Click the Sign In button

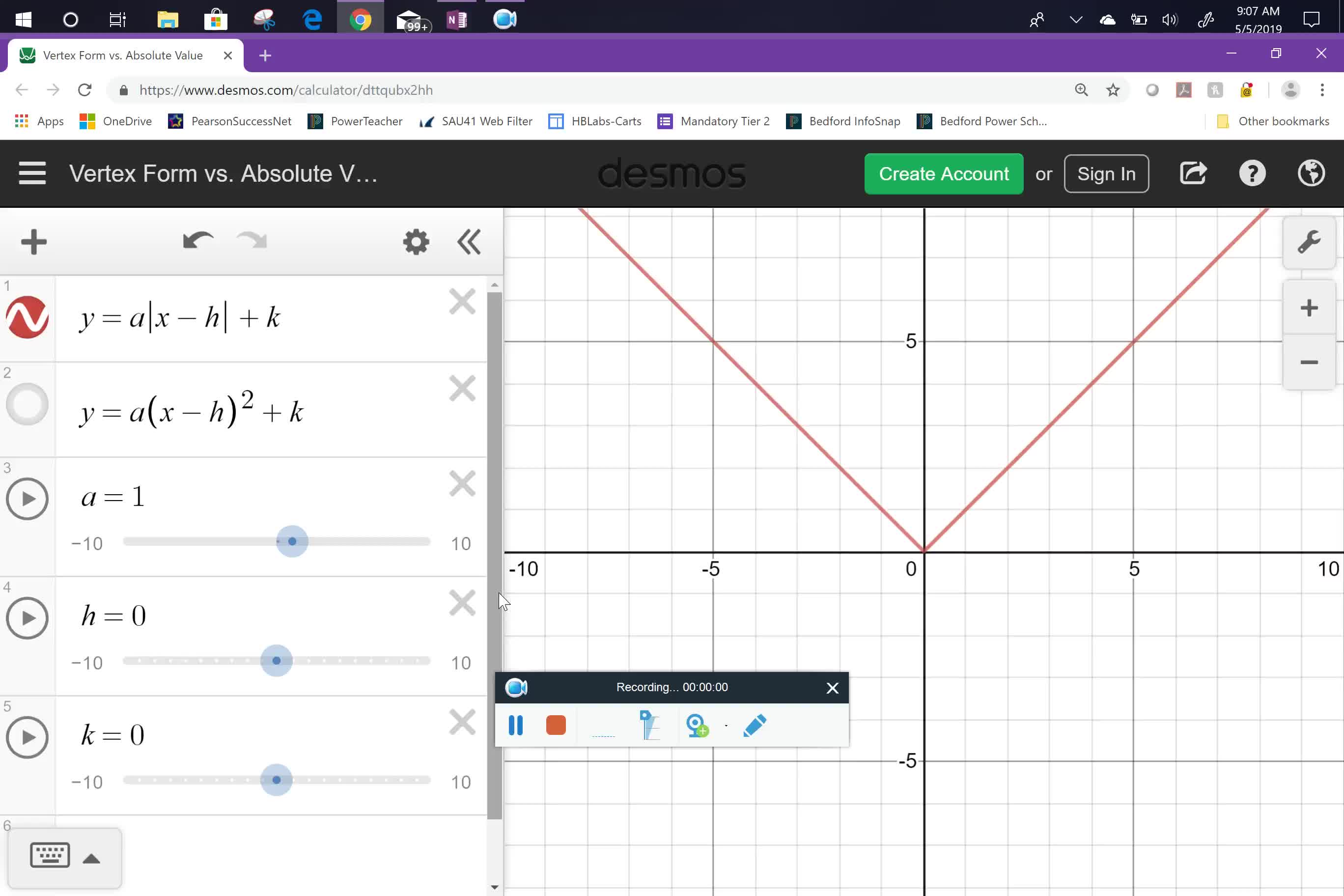(1106, 173)
